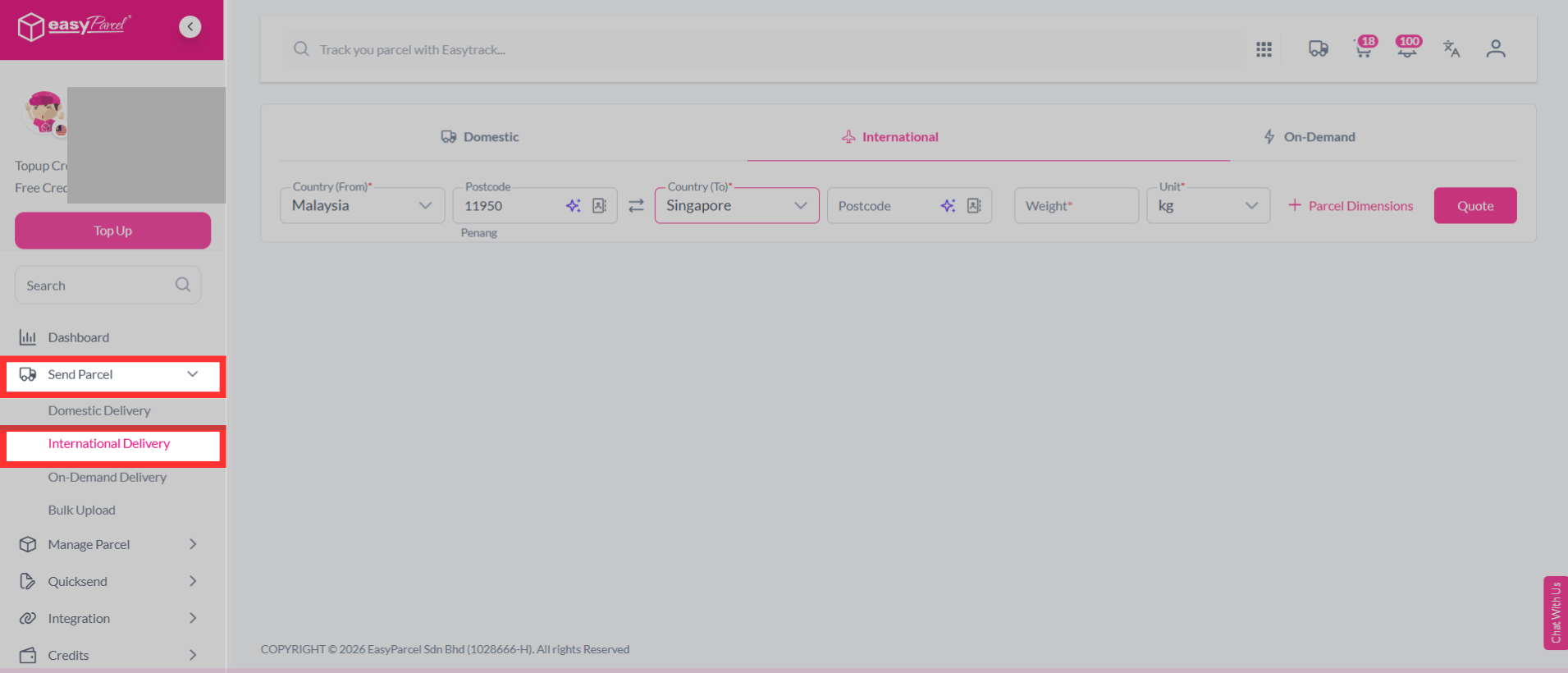This screenshot has width=1568, height=673.
Task: Collapse the sidebar with the arrow button
Action: coord(190,27)
